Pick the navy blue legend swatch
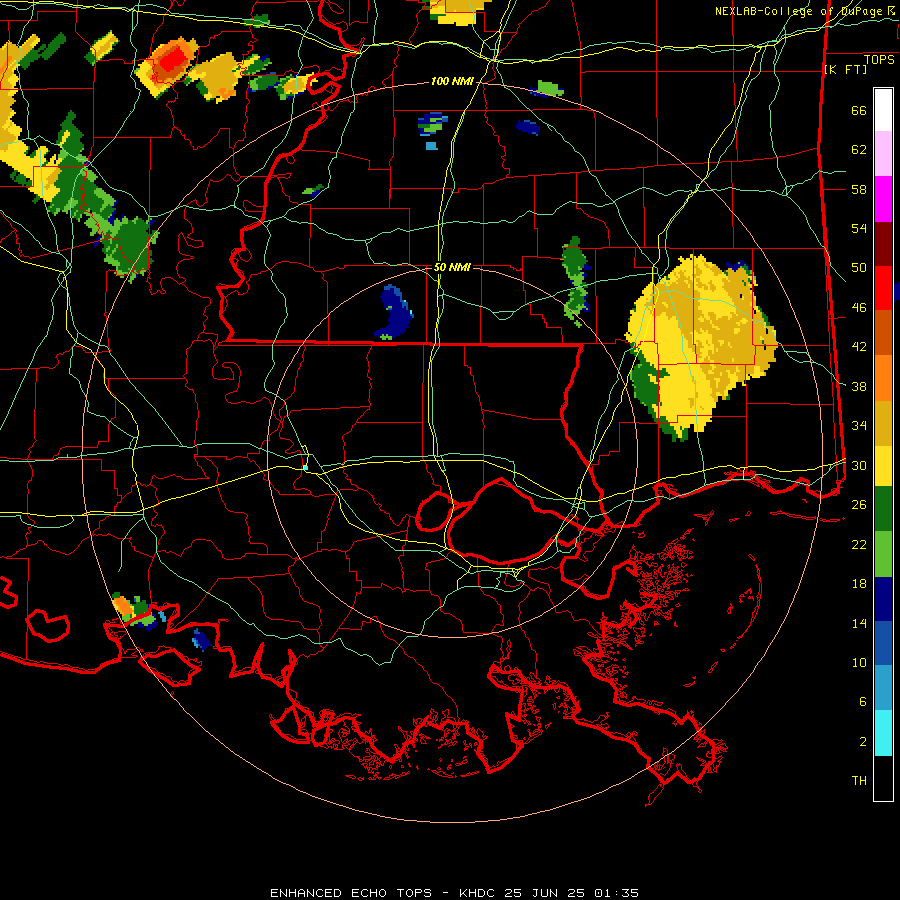Viewport: 900px width, 900px height. pyautogui.click(x=883, y=599)
